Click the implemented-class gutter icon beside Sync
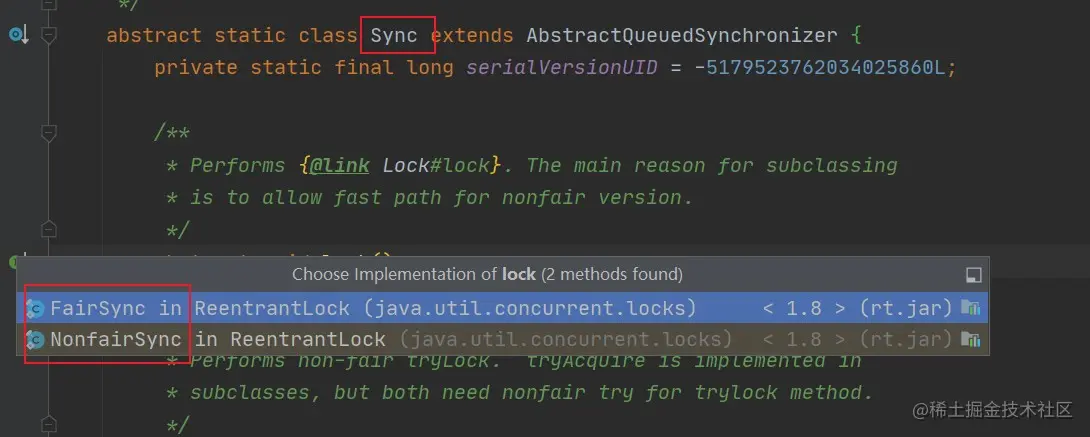Screen dimensions: 1090x437 [x=18, y=34]
